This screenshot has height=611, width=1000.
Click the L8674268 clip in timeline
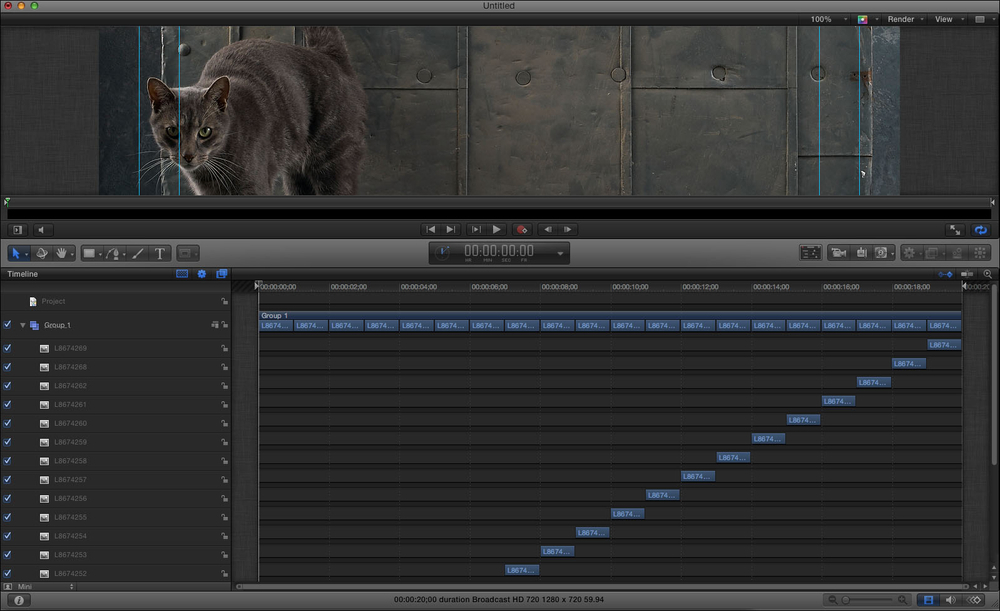[x=908, y=363]
